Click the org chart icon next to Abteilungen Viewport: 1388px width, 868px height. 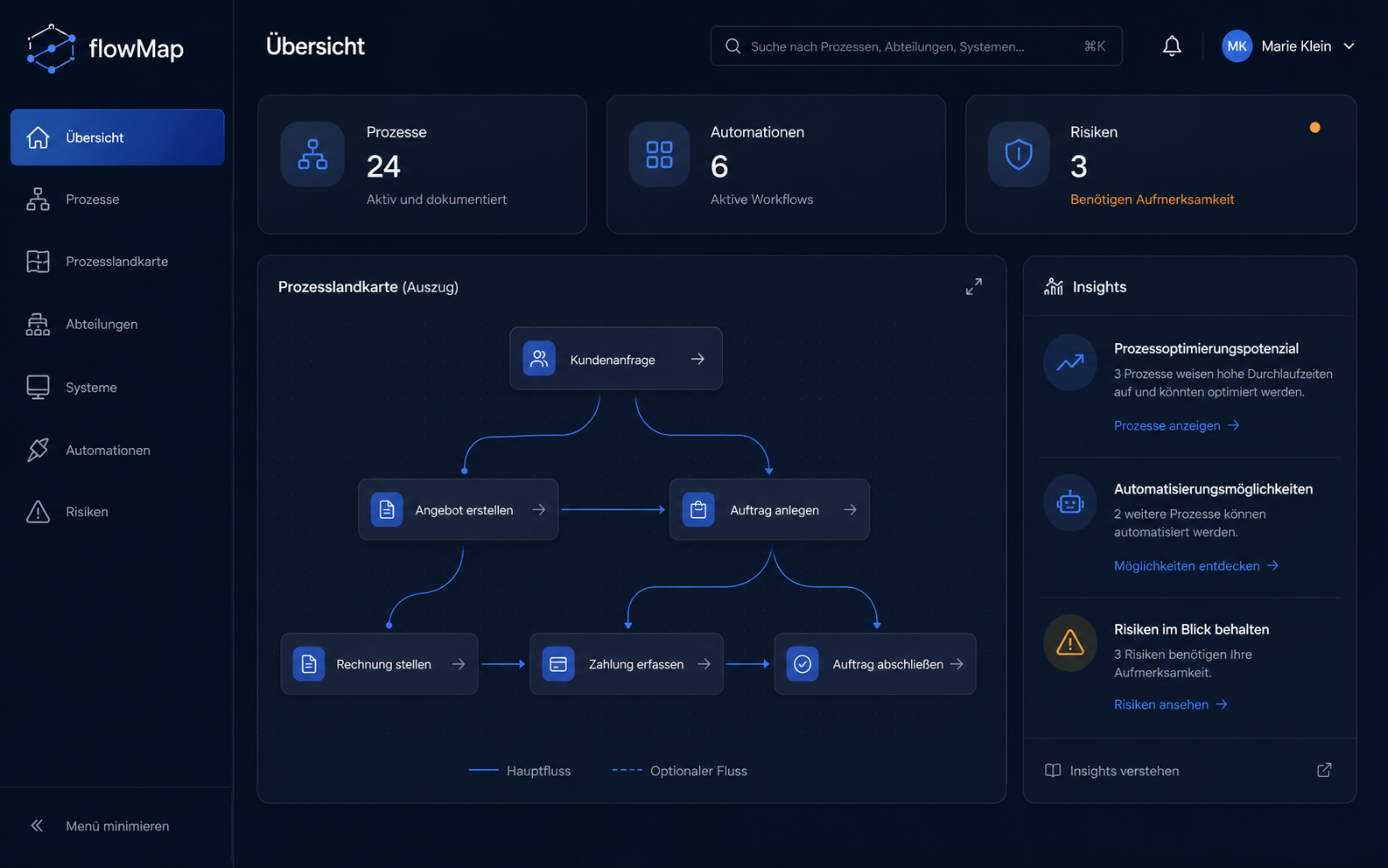(x=38, y=325)
